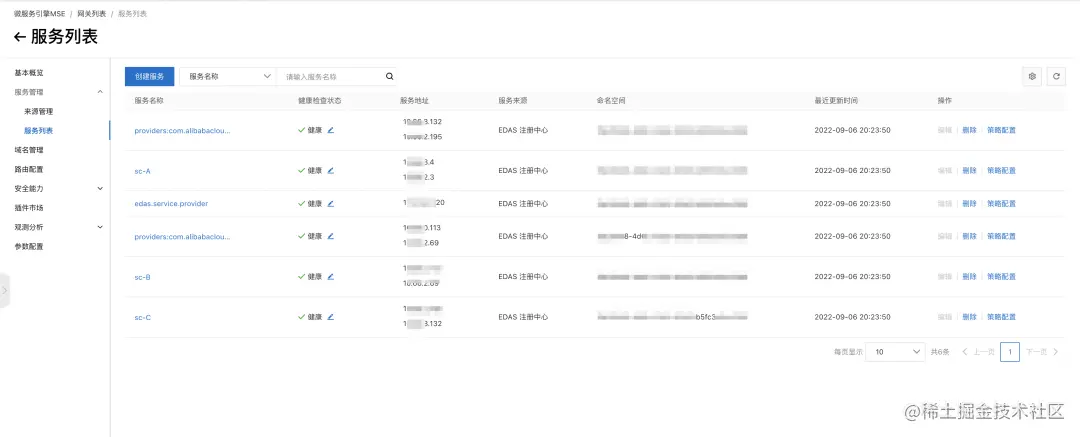Click the search magnifier icon

(389, 77)
